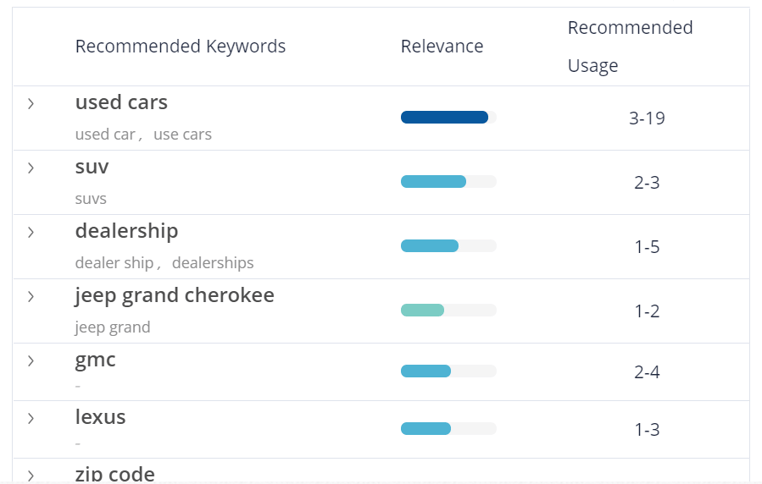Screen dimensions: 762x484
Task: Click the 3-19 usage value
Action: 647,118
